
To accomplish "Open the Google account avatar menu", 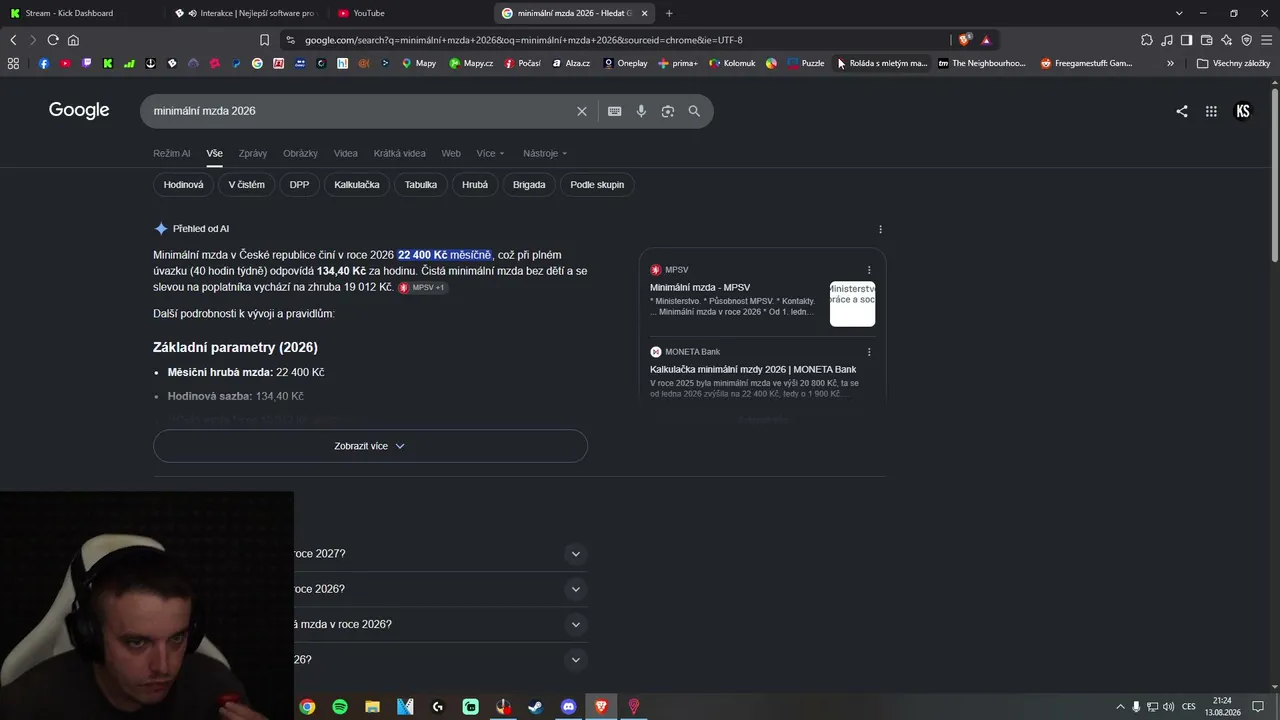I will point(1243,111).
